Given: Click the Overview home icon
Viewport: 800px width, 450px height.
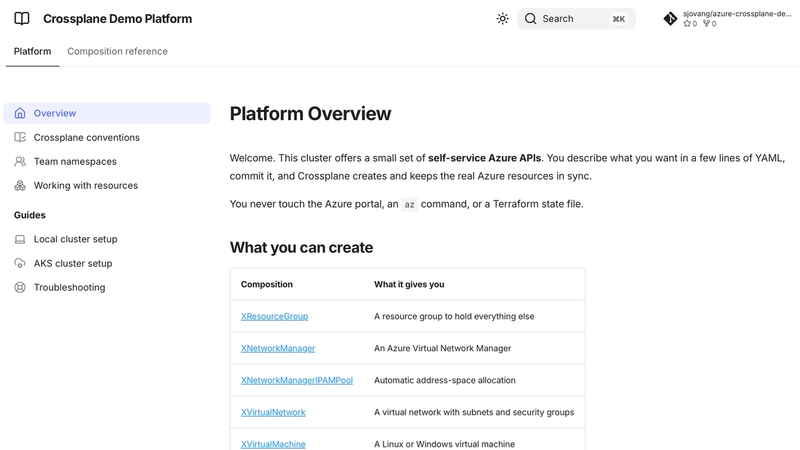Looking at the screenshot, I should coord(20,113).
